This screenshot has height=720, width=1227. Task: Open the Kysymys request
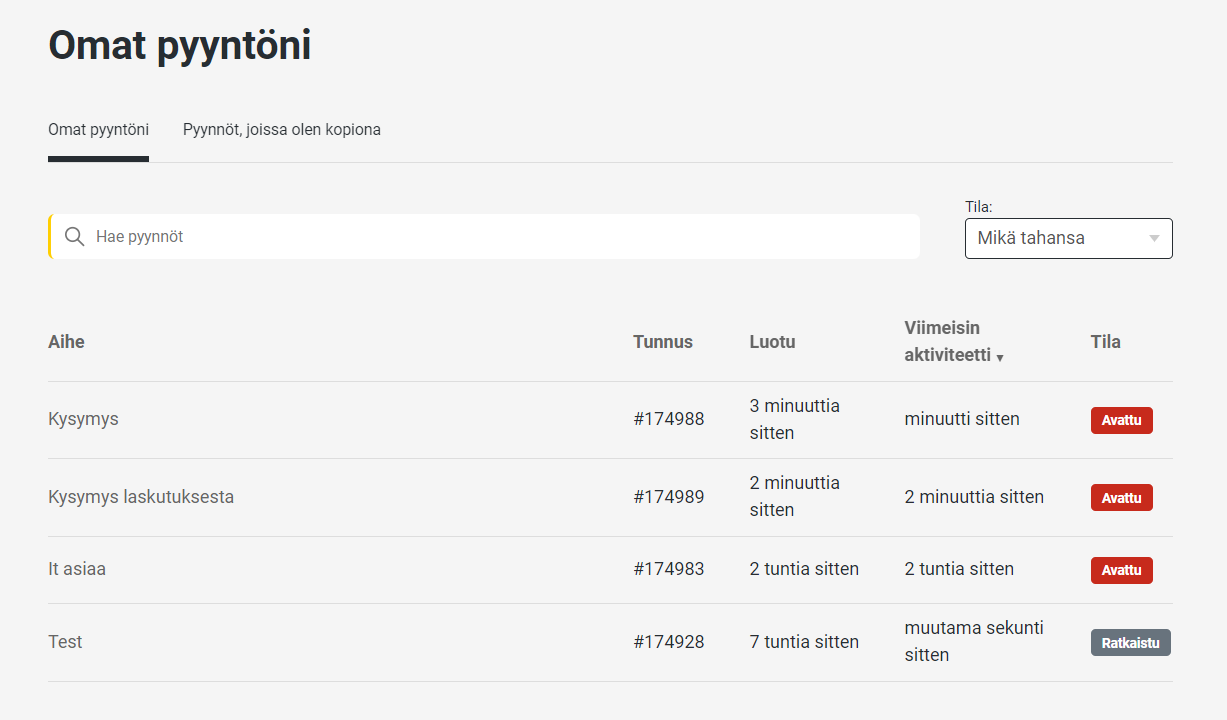[83, 419]
